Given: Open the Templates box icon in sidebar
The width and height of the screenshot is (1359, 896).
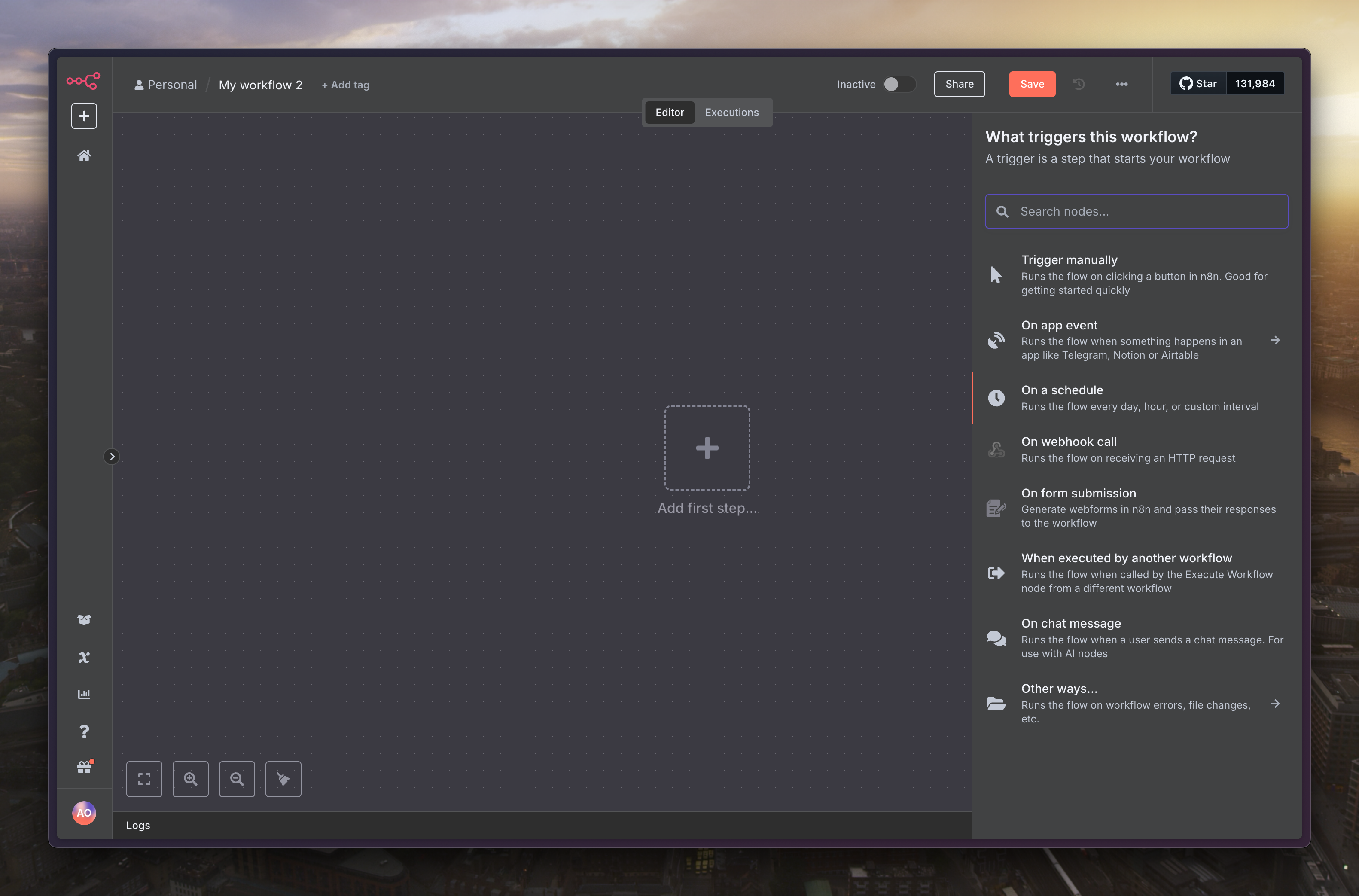Looking at the screenshot, I should (x=84, y=619).
